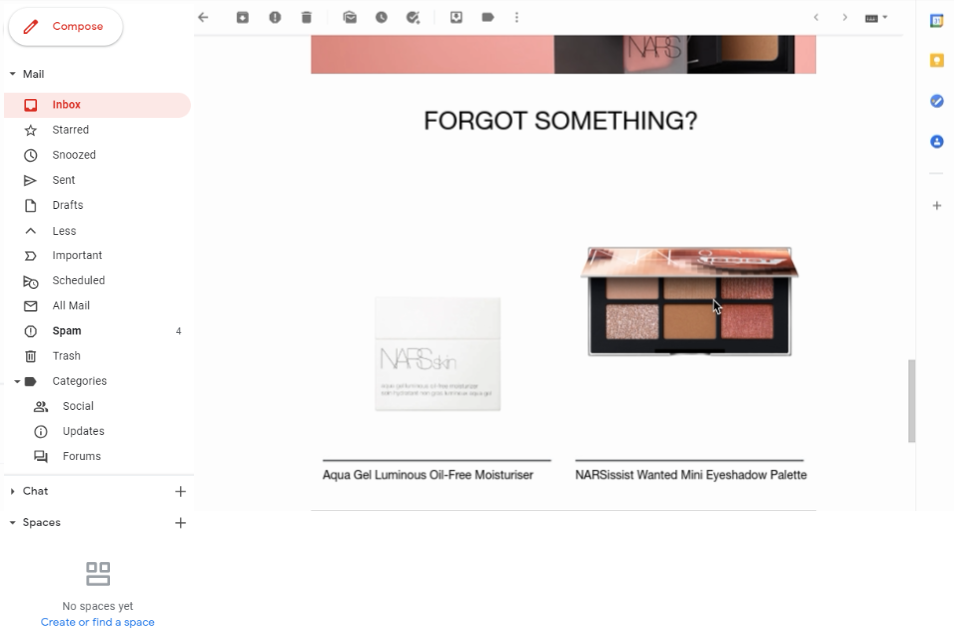Screen dimensions: 954x640
Task: Open the Inbox folder
Action: [x=97, y=105]
